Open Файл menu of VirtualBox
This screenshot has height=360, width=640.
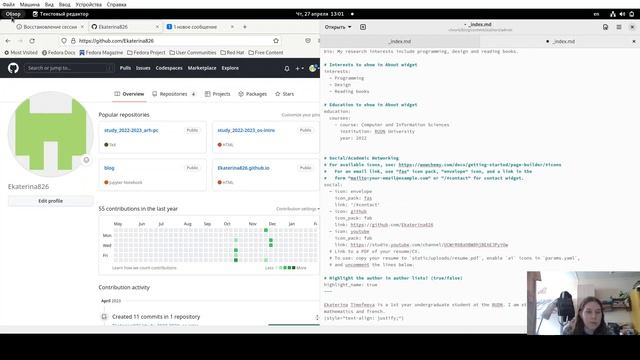pos(8,4)
